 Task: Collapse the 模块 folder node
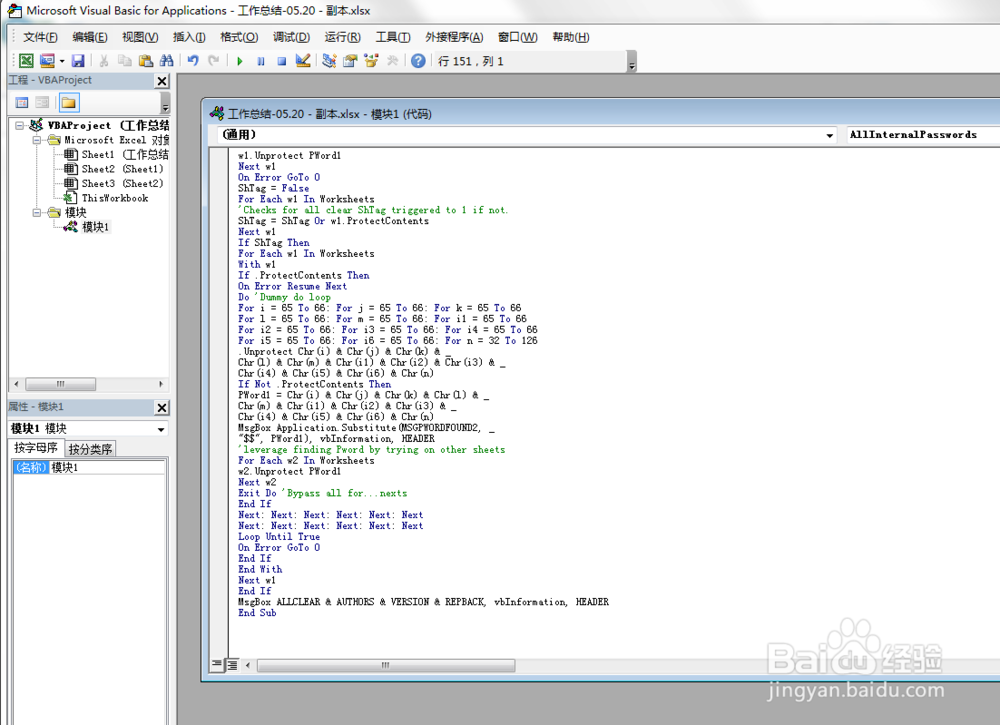point(37,212)
